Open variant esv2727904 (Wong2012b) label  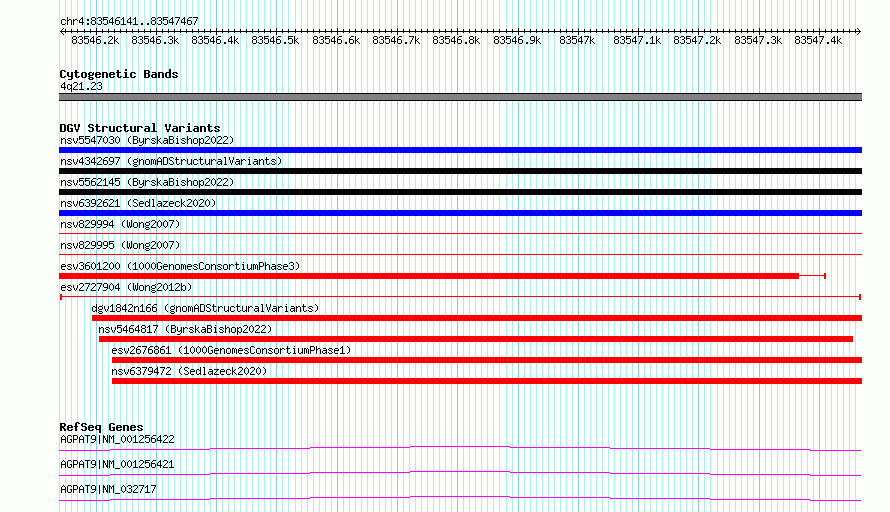tap(126, 287)
